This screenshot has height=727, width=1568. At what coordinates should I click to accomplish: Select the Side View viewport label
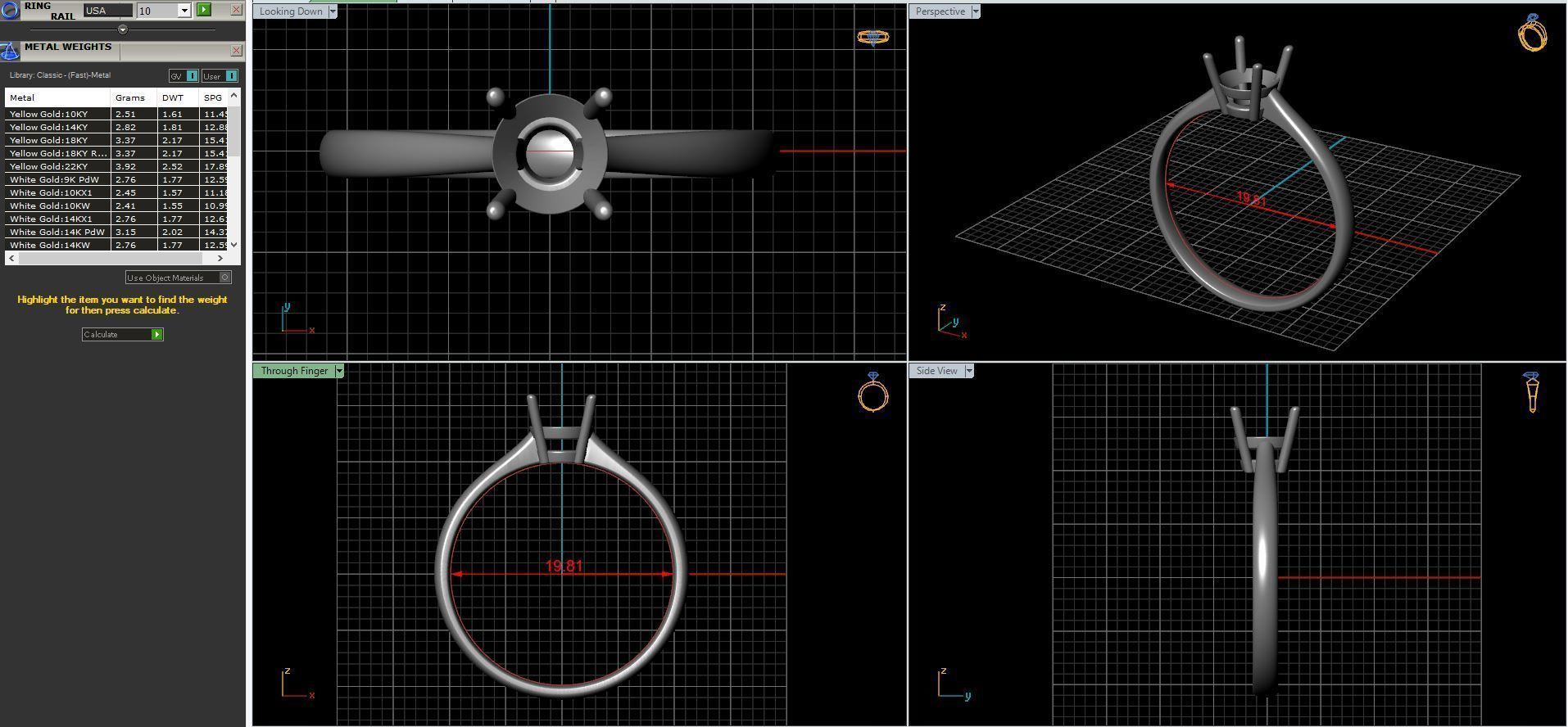[x=936, y=371]
